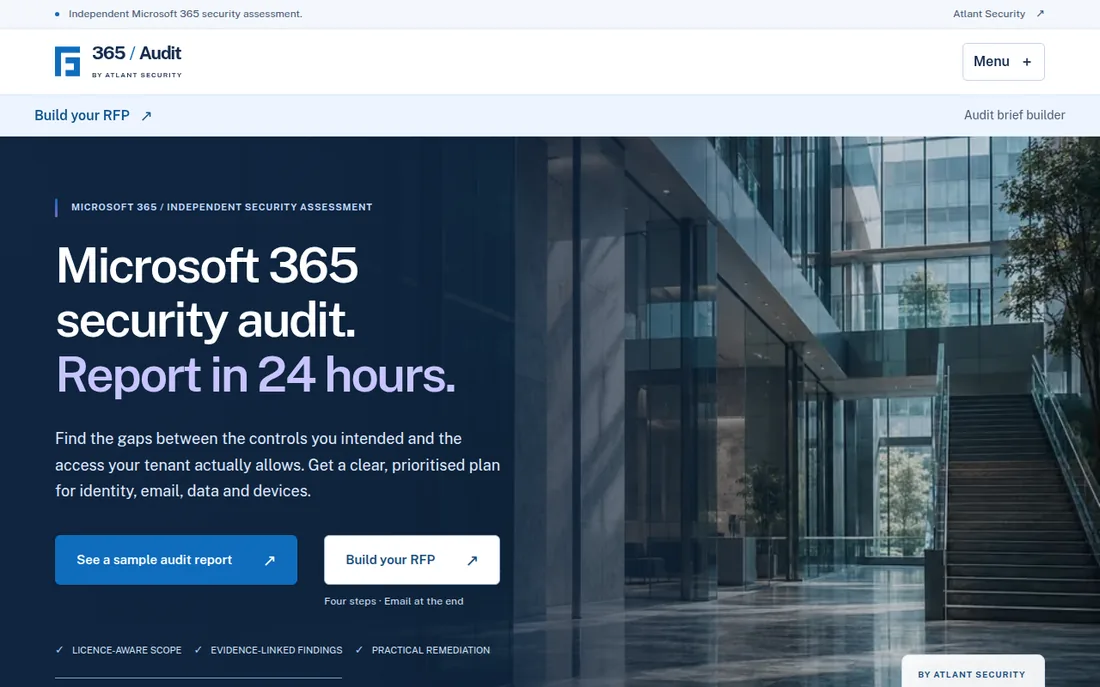Click the 365 / Audit wordmark text
Image resolution: width=1100 pixels, height=687 pixels.
point(137,53)
